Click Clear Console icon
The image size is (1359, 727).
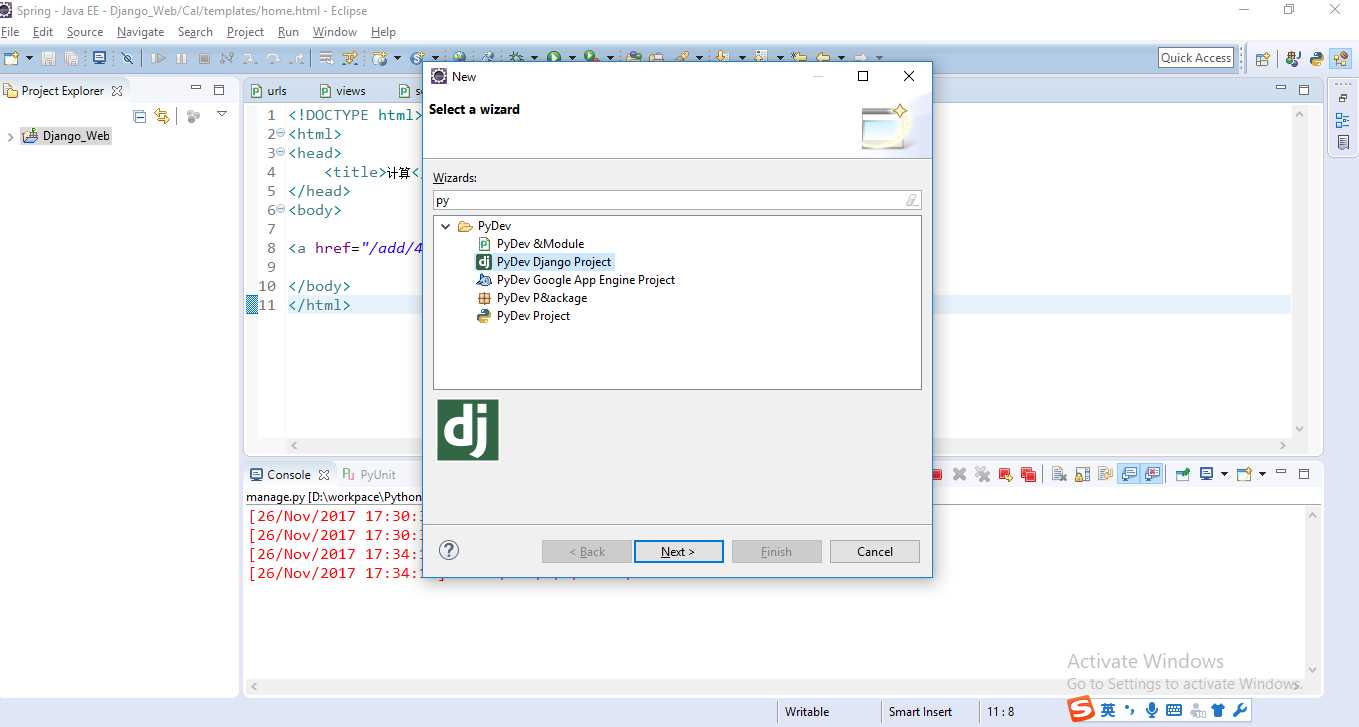pos(1058,474)
